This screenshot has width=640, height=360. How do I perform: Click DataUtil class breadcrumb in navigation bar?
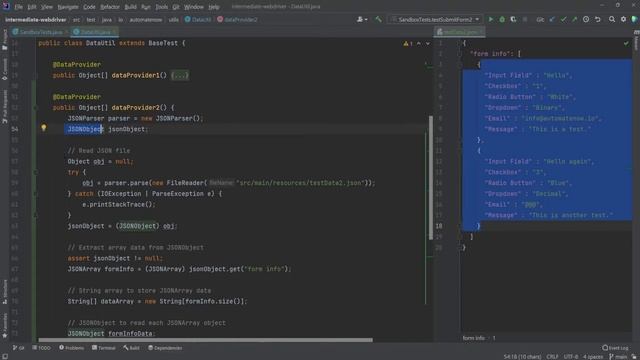click(x=198, y=19)
